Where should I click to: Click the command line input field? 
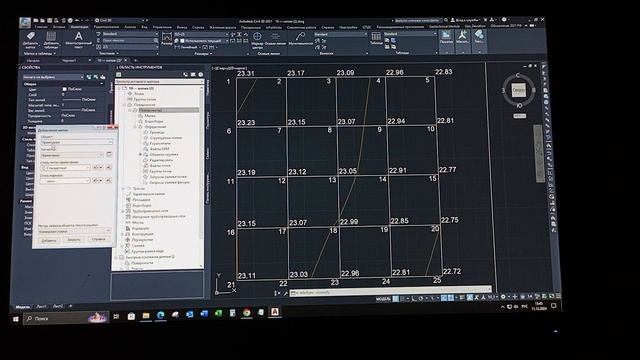pos(392,291)
